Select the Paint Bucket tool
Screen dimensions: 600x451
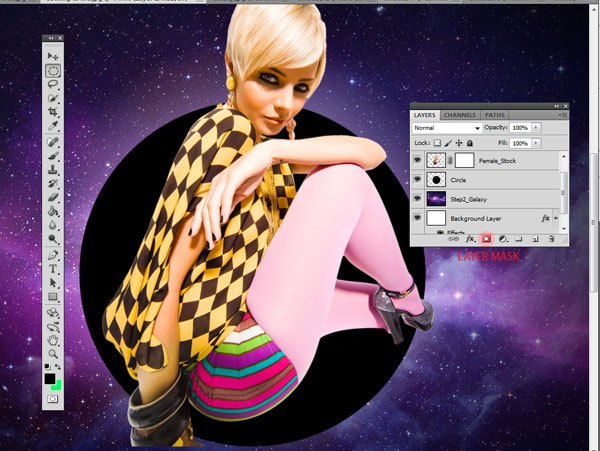coord(53,211)
